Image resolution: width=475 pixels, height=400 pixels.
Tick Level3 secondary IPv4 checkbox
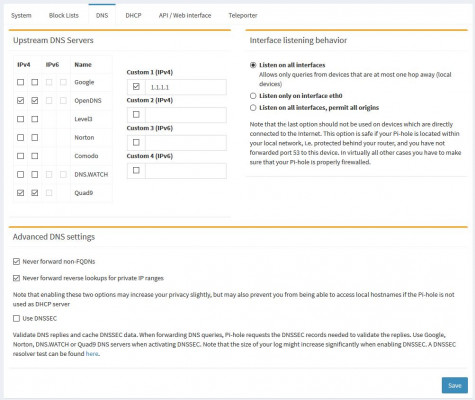click(35, 119)
